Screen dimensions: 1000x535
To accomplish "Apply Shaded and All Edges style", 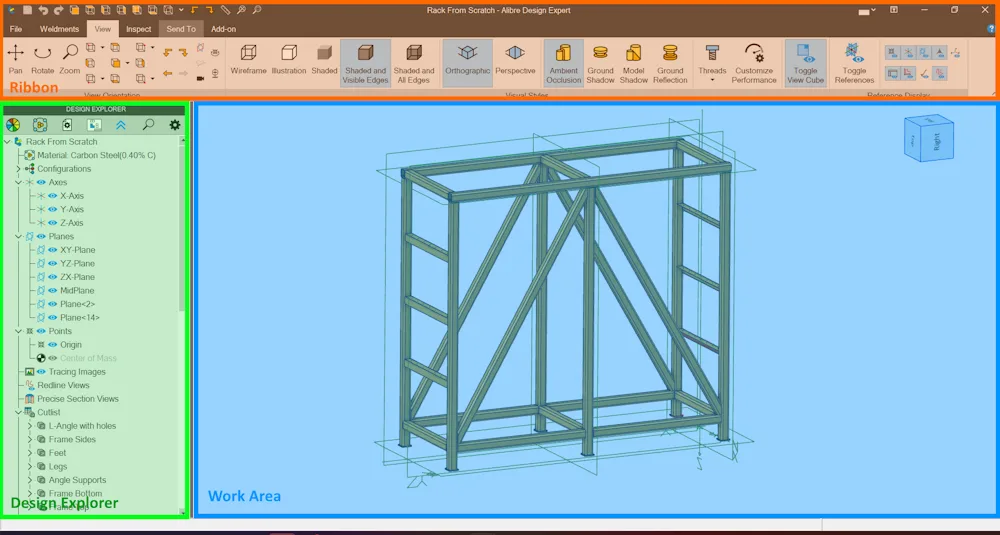I will click(414, 63).
